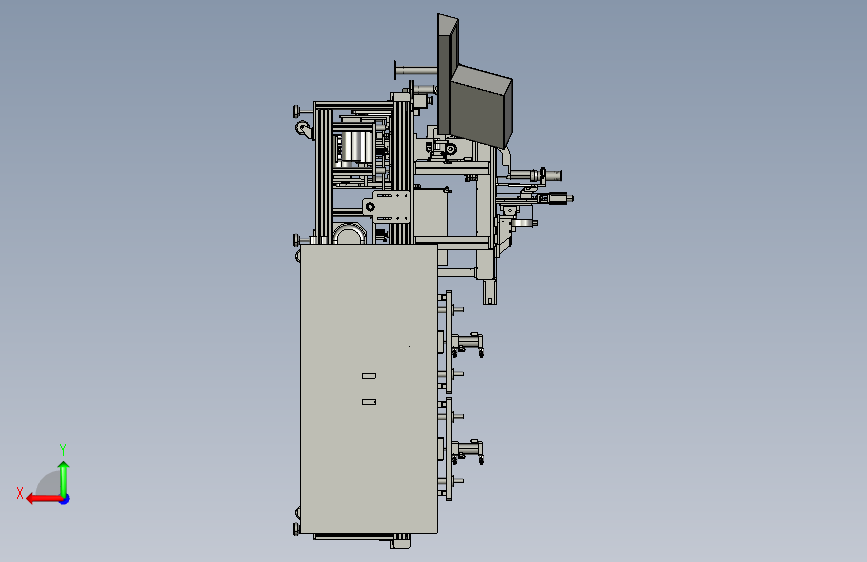Image resolution: width=867 pixels, height=562 pixels.
Task: Select the upper cylinder assembly beside the cabinet
Action: coord(468,344)
